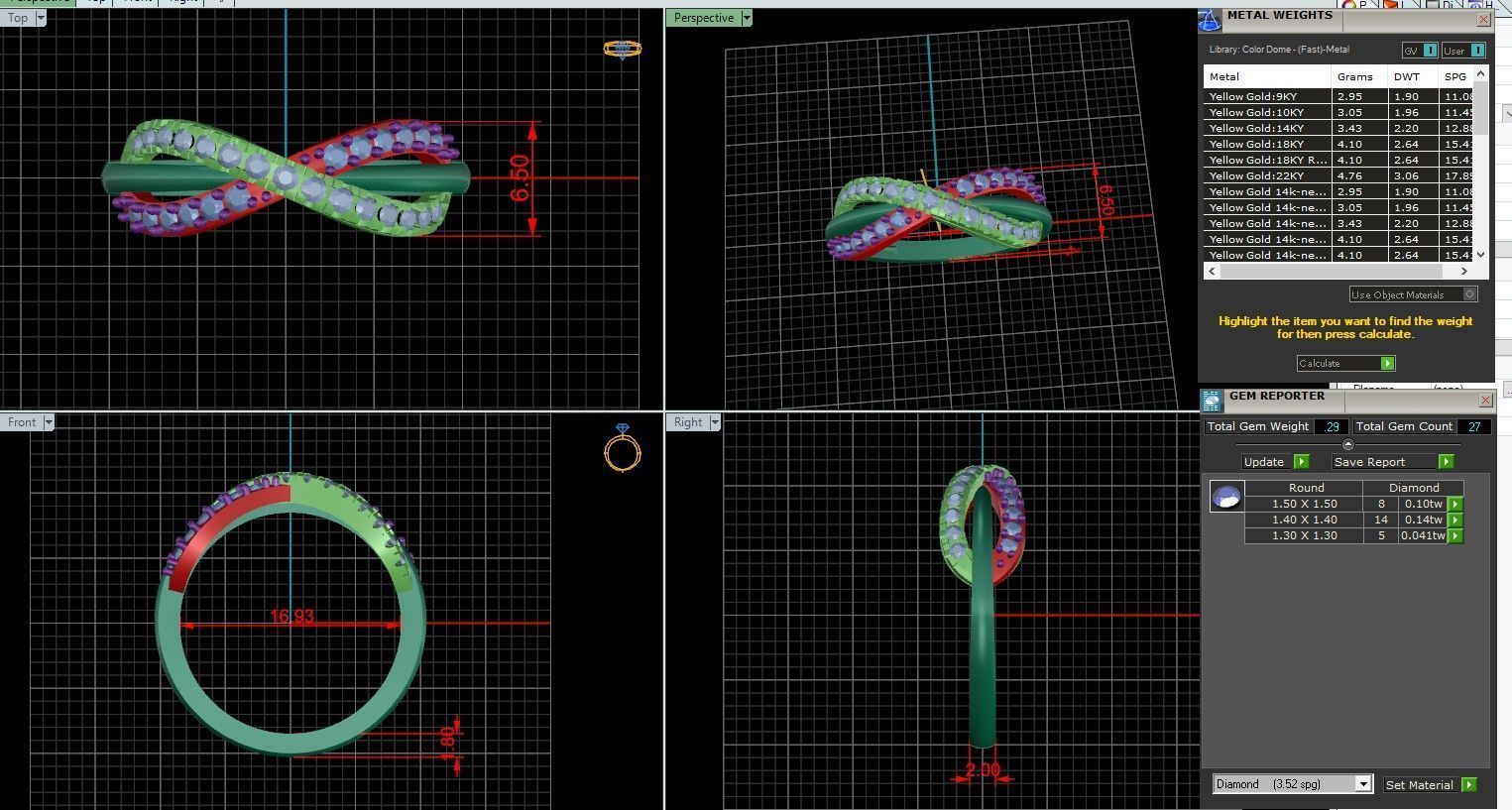Click 0.10tw weight cell
Viewport: 1512px width, 810px height.
click(1422, 504)
